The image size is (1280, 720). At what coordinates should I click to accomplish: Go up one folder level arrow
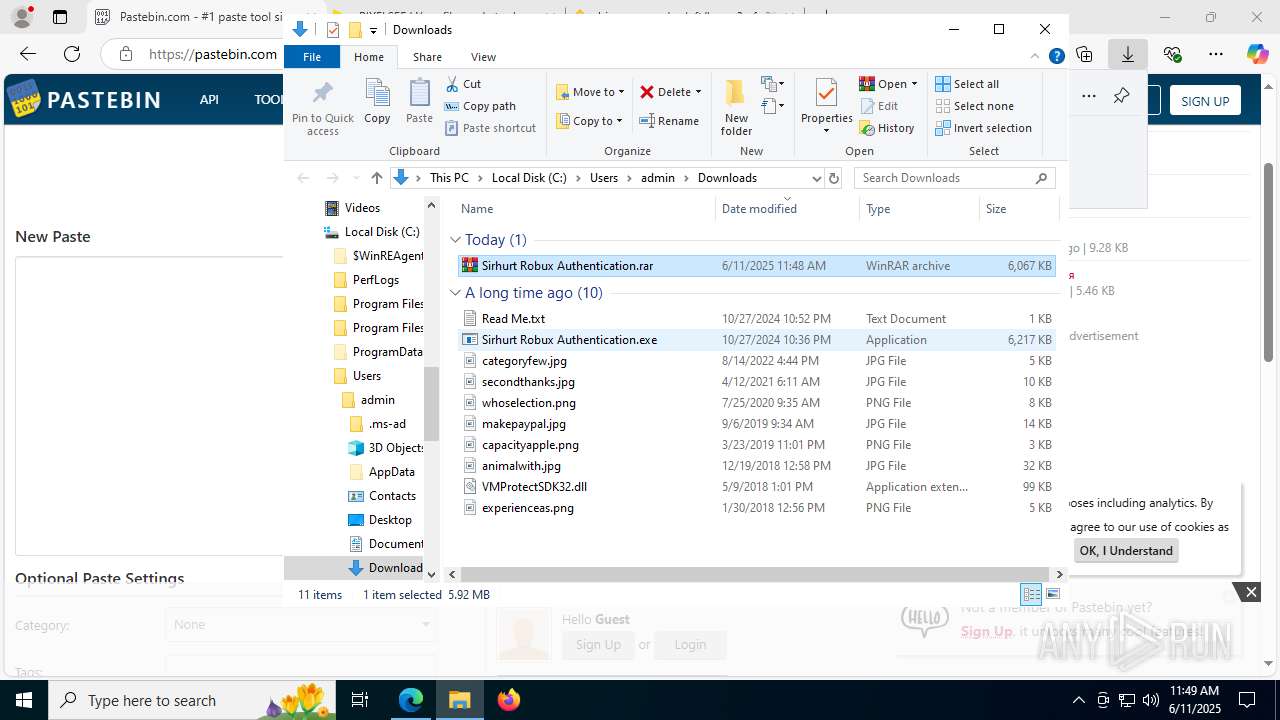click(x=376, y=178)
